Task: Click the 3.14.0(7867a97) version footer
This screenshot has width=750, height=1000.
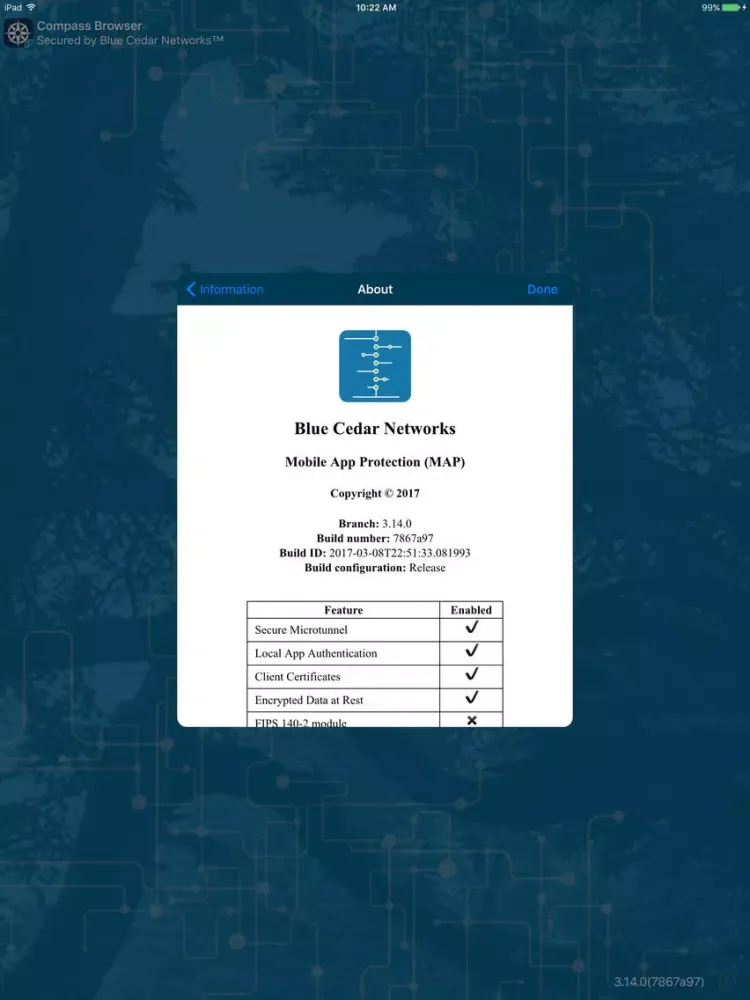Action: click(x=659, y=982)
